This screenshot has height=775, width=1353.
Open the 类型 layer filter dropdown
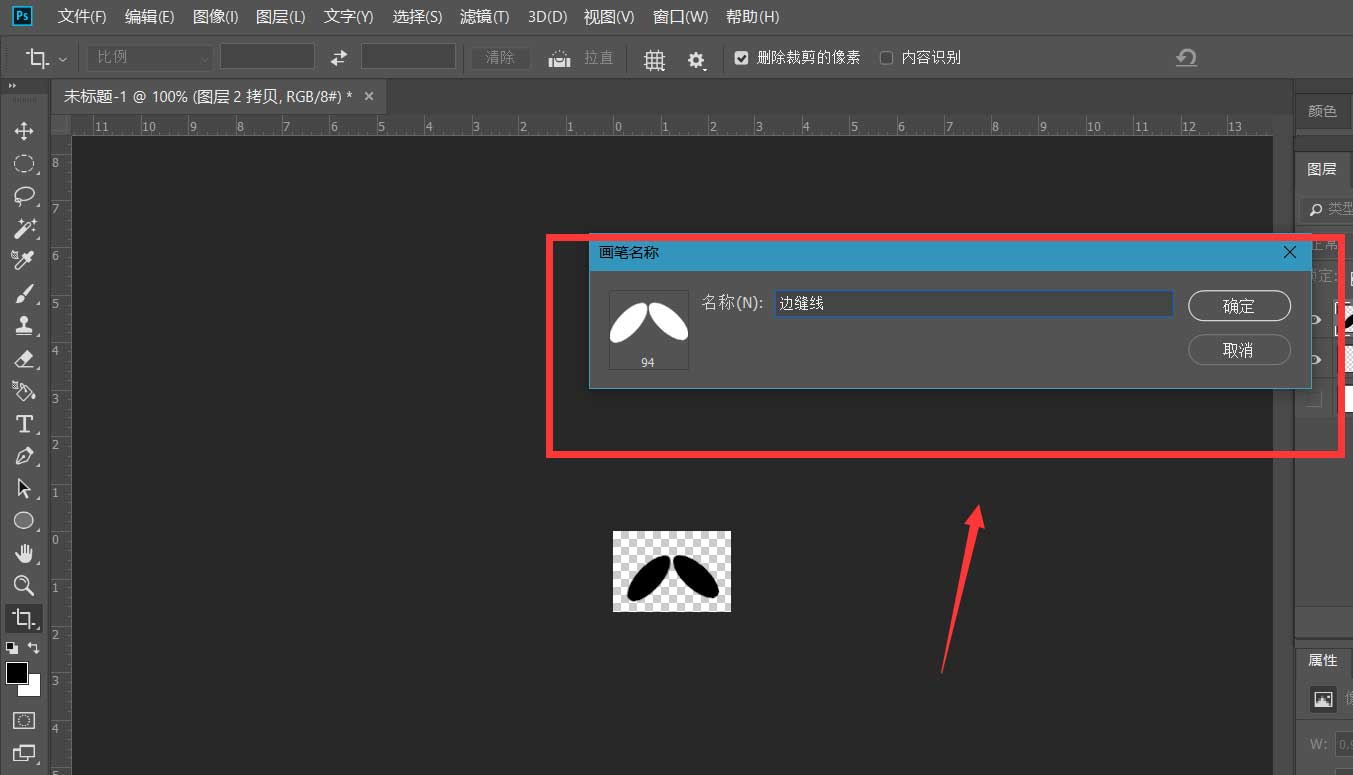point(1327,209)
